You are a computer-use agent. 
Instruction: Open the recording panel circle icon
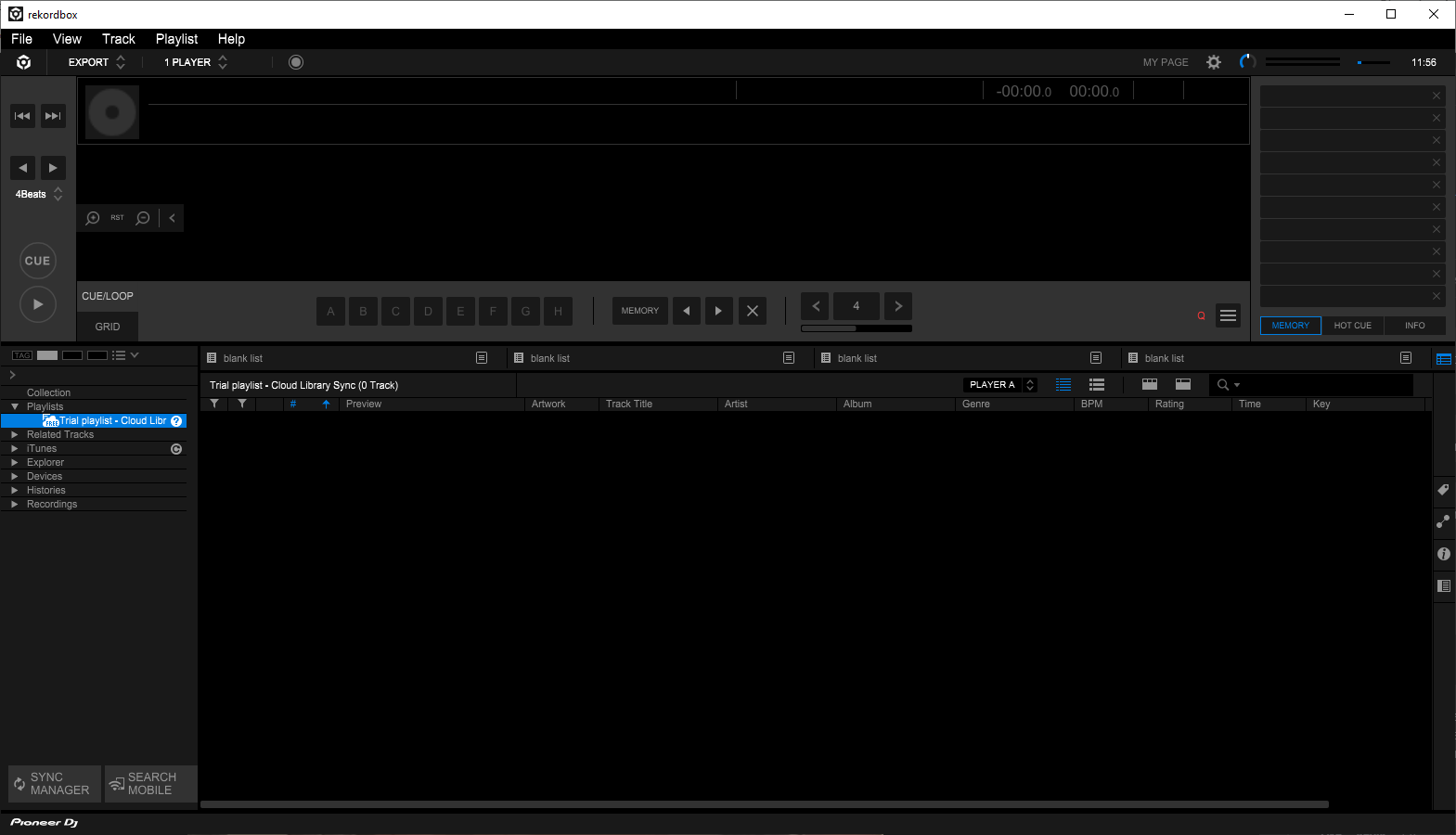point(296,62)
